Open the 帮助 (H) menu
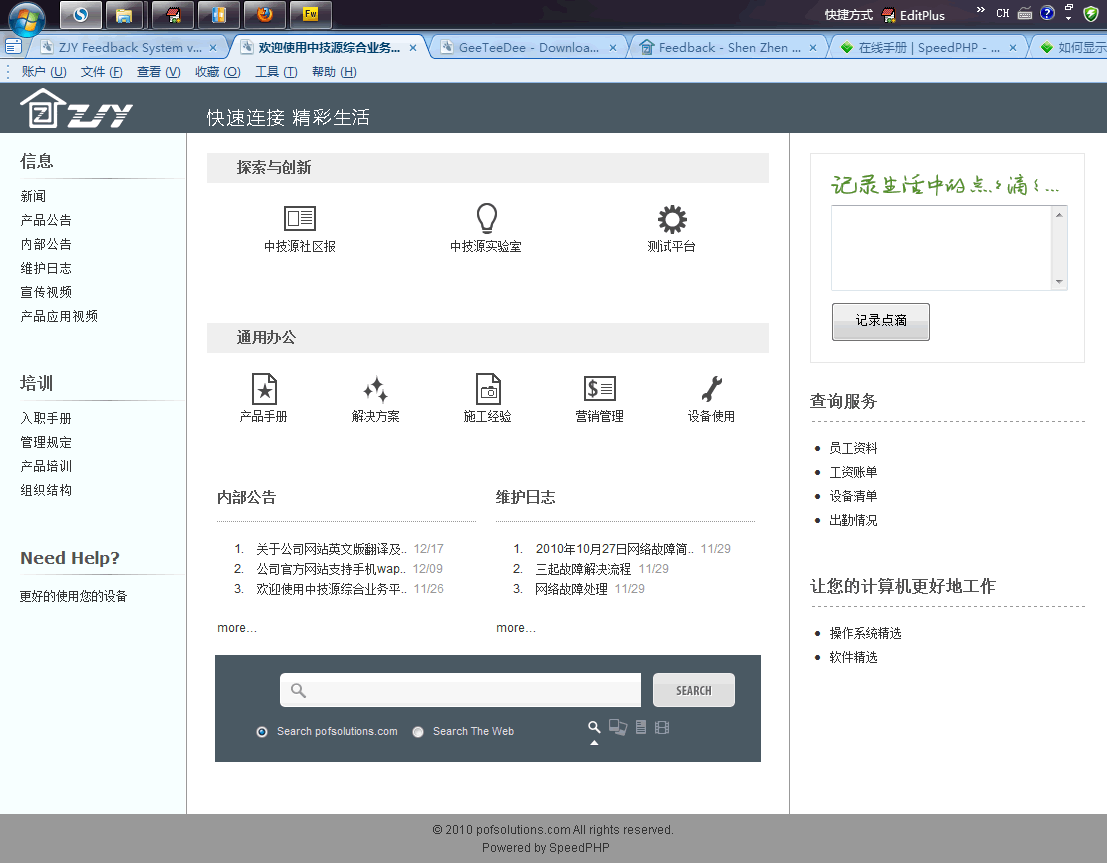The height and width of the screenshot is (863, 1107). point(334,71)
